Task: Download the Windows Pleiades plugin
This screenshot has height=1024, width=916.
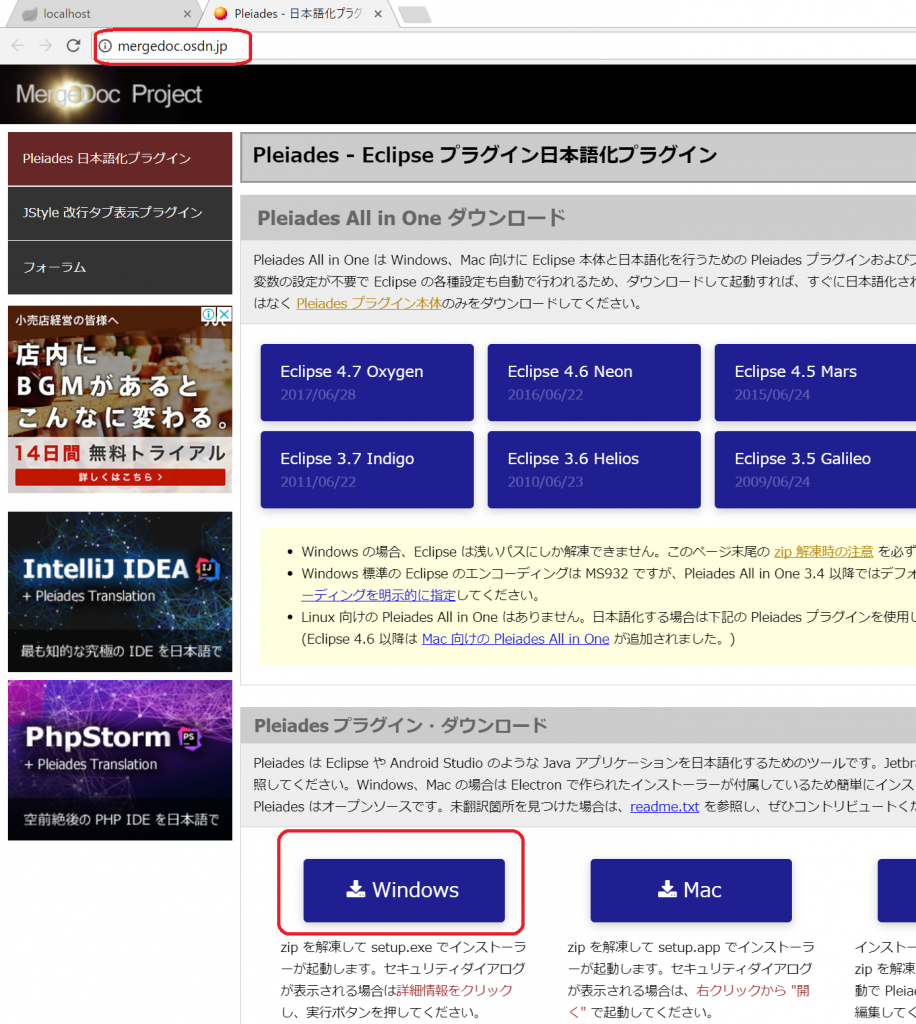Action: (404, 890)
